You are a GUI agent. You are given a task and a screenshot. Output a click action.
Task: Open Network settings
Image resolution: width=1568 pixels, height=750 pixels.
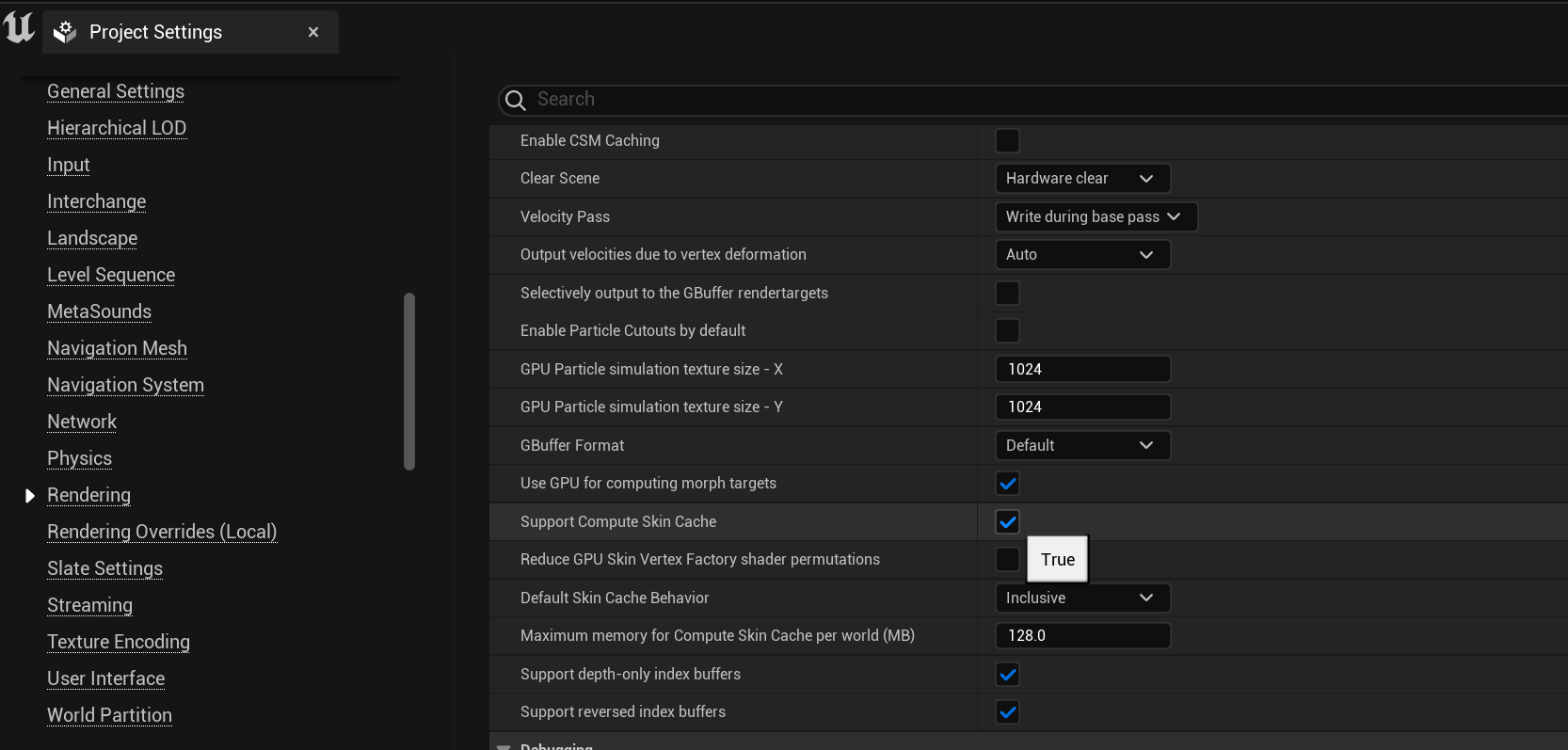[82, 422]
